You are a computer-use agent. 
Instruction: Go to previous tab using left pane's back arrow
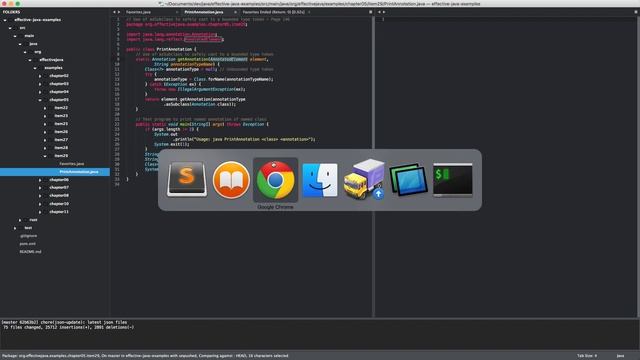114,12
